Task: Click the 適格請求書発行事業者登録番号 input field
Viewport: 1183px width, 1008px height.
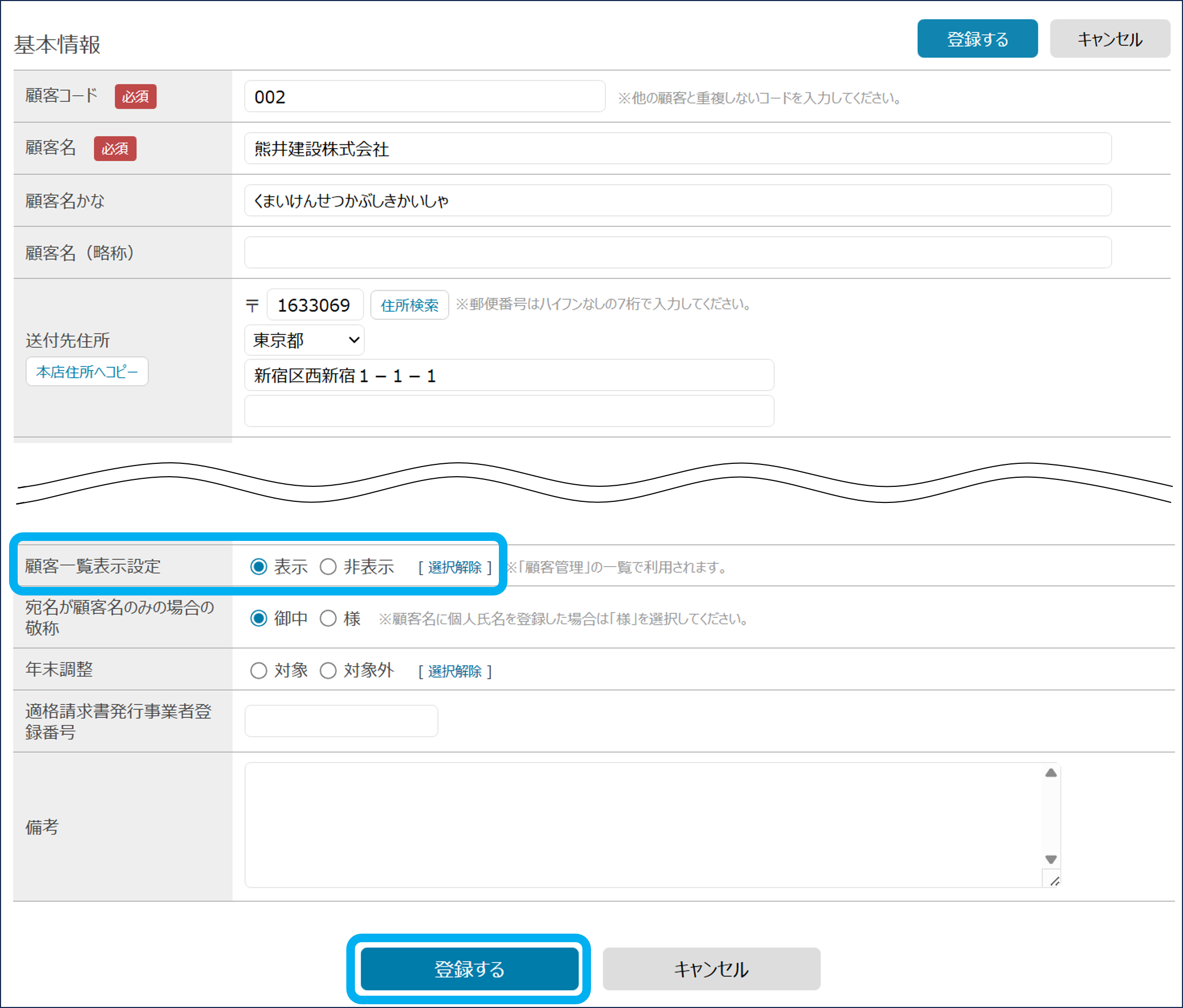Action: pos(341,721)
